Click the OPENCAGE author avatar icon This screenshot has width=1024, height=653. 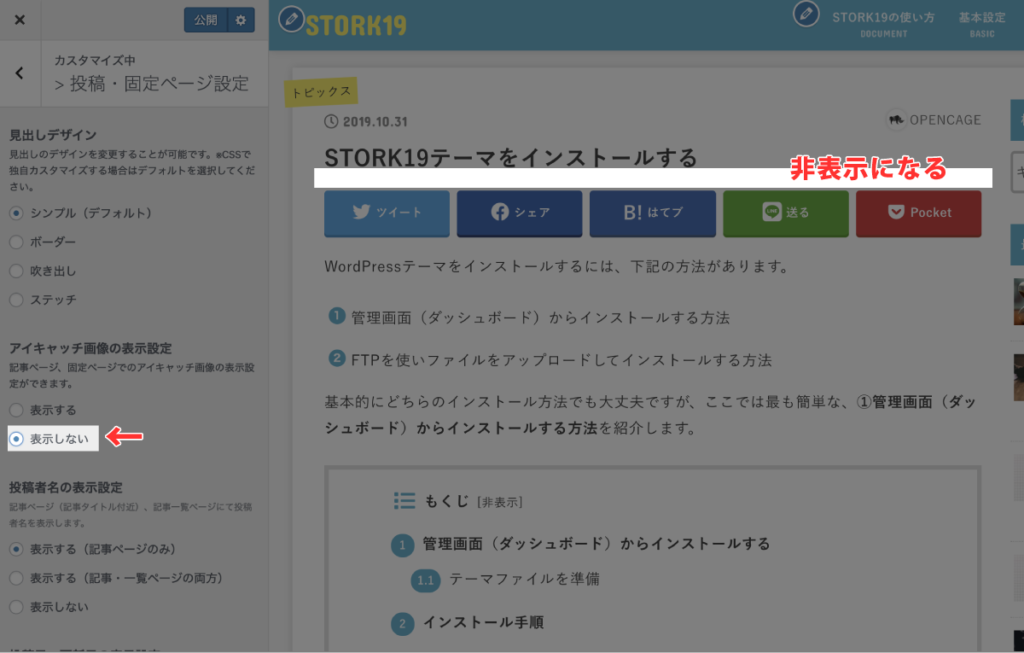[895, 119]
